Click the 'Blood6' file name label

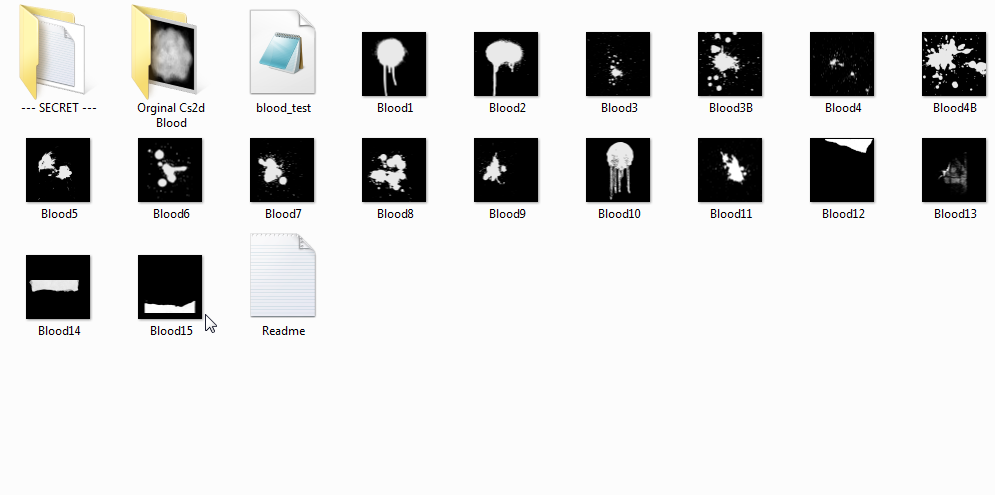[171, 214]
